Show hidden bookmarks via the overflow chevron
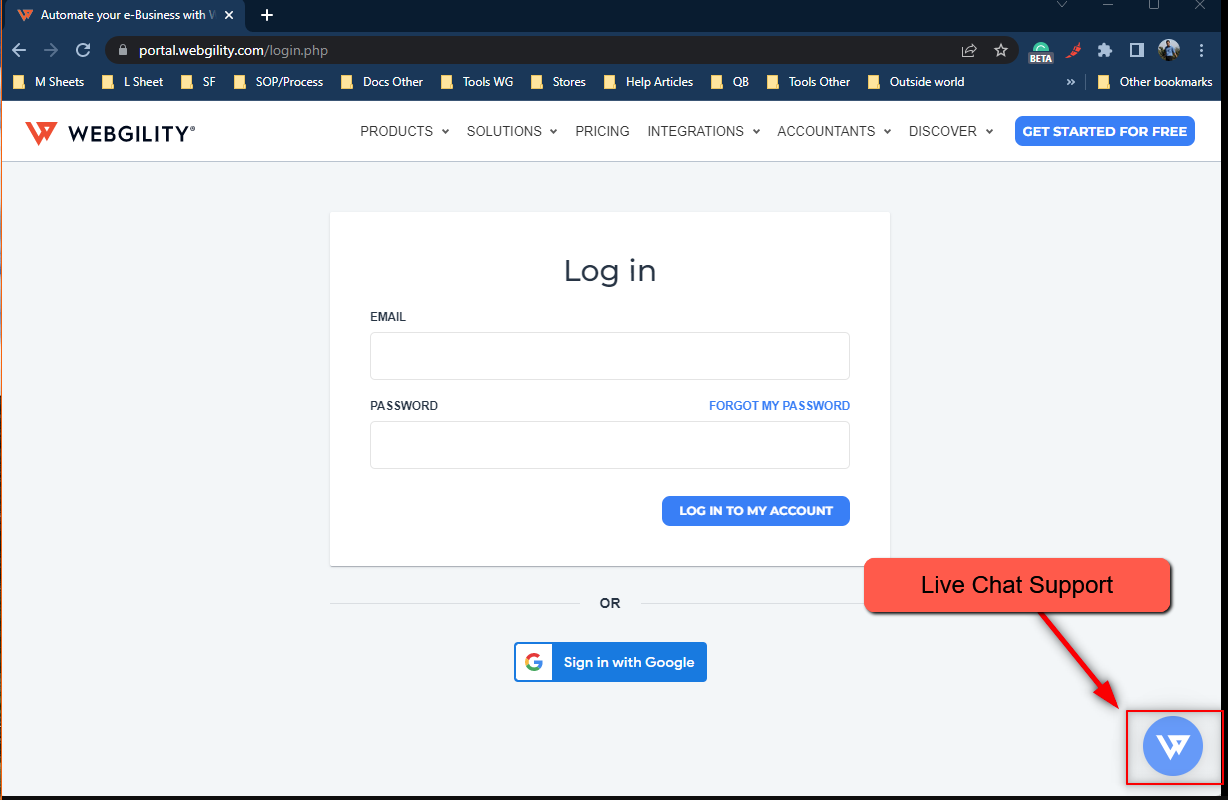Screen dimensions: 1228x800 (1071, 82)
